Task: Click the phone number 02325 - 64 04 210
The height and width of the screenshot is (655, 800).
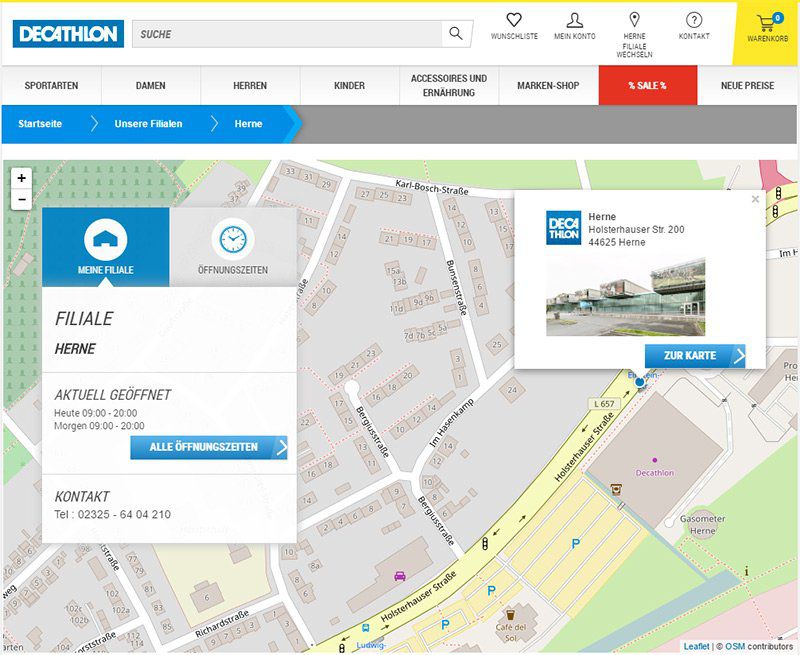Action: click(124, 514)
